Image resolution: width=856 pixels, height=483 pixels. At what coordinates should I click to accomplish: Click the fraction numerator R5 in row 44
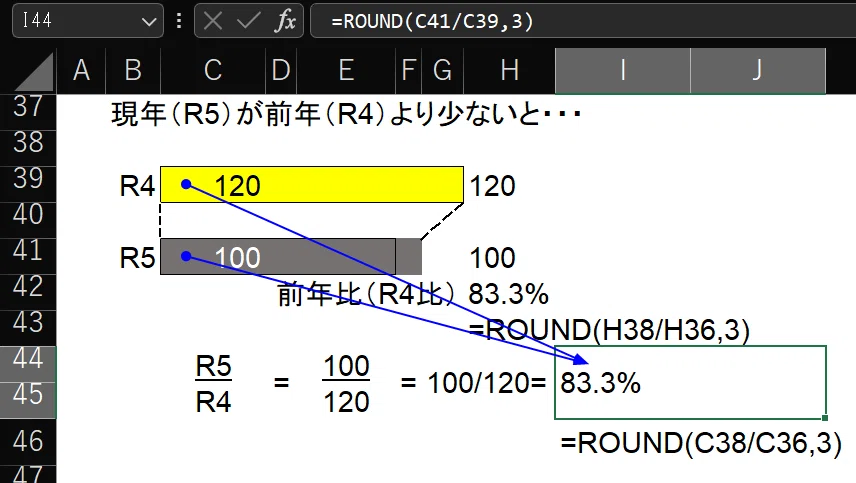click(x=213, y=366)
